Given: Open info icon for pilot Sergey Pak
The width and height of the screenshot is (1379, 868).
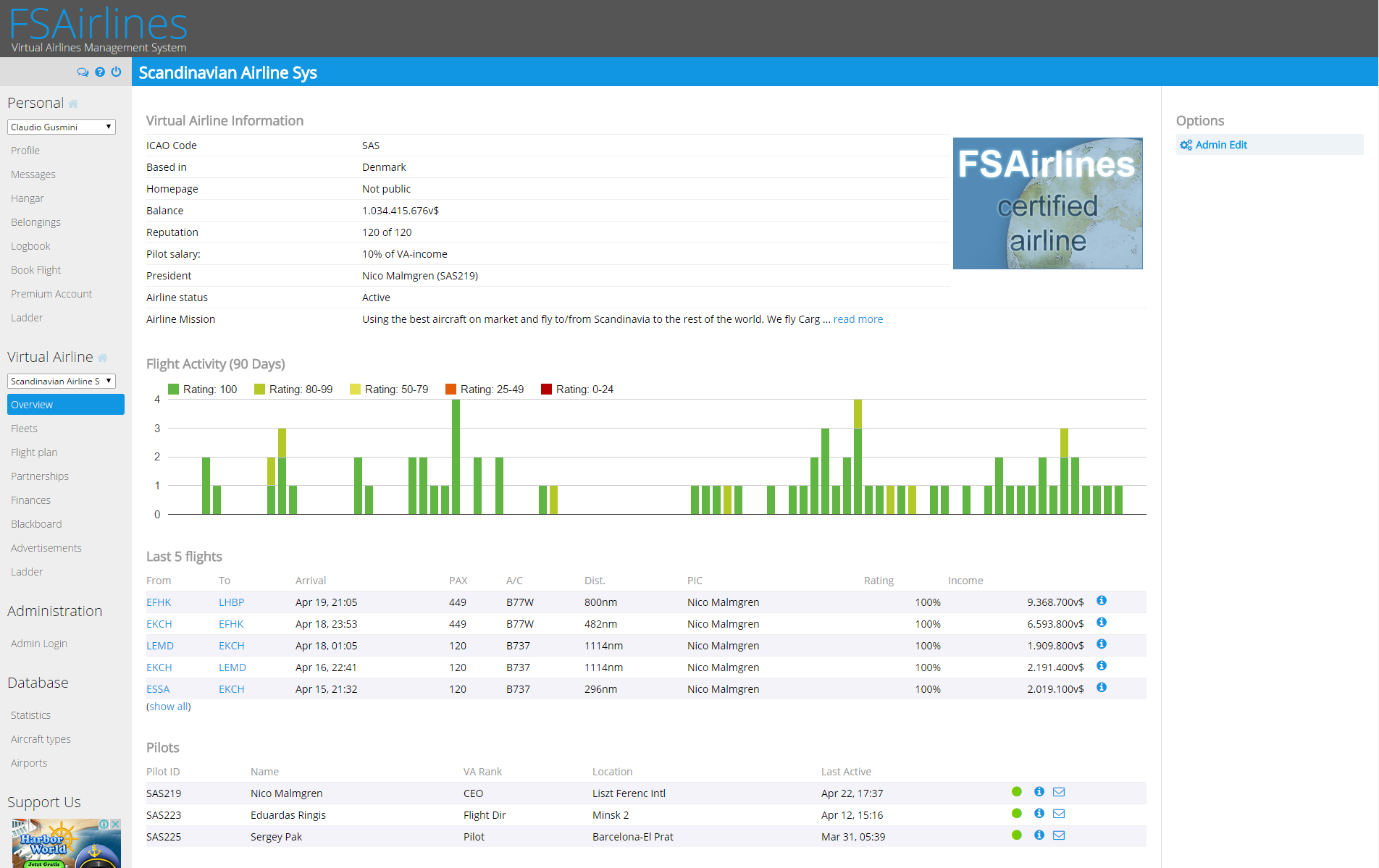Looking at the screenshot, I should click(1039, 835).
